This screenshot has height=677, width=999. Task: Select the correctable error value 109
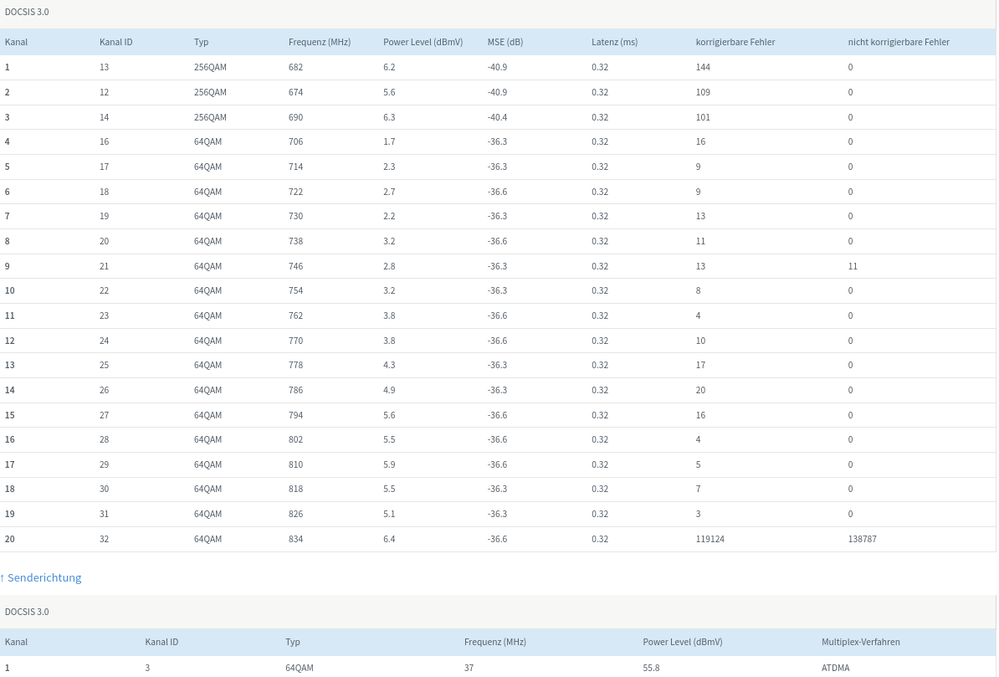point(703,92)
